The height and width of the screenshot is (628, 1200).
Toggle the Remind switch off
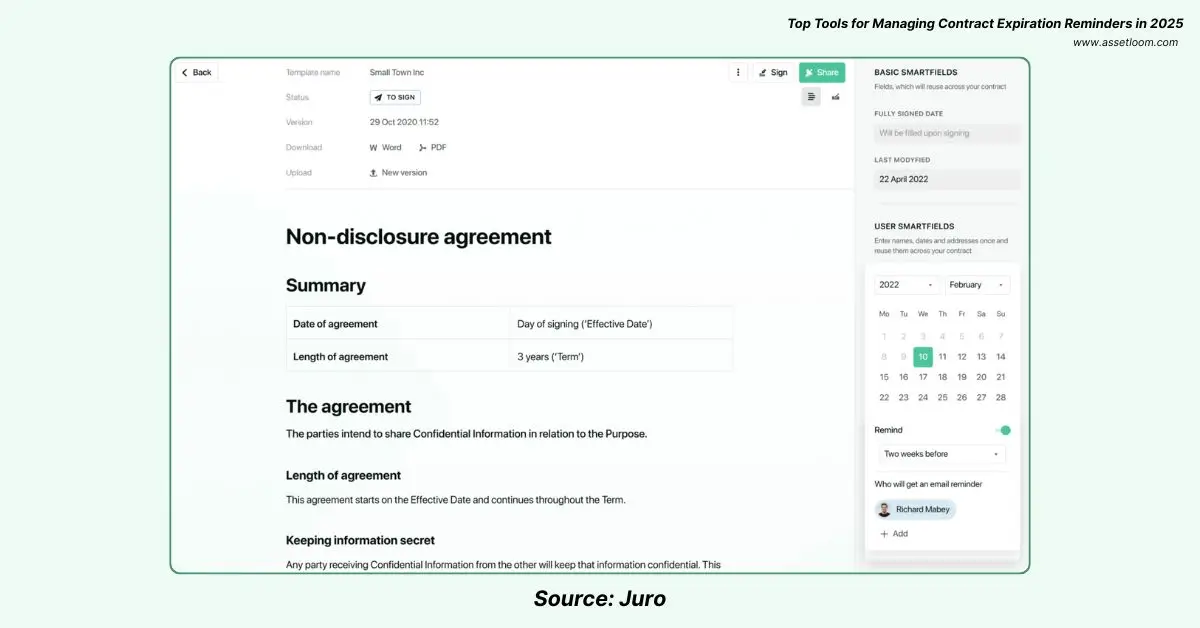click(1003, 430)
